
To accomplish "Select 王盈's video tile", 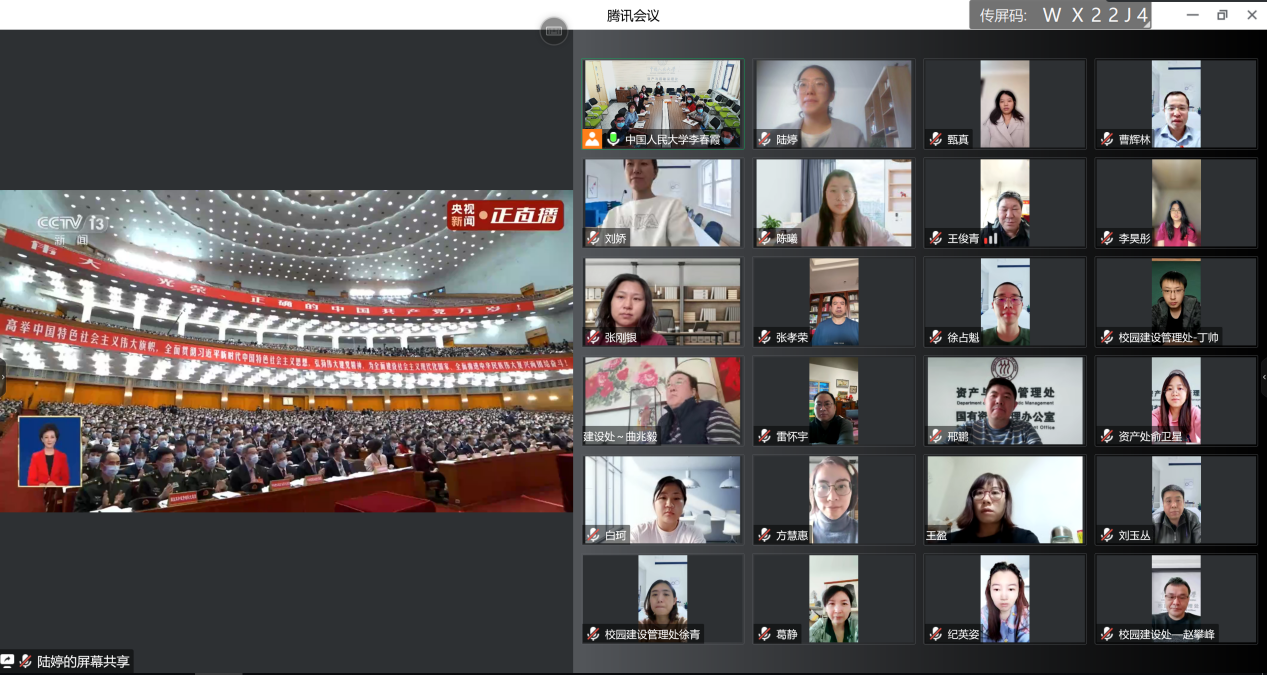I will (x=1005, y=500).
